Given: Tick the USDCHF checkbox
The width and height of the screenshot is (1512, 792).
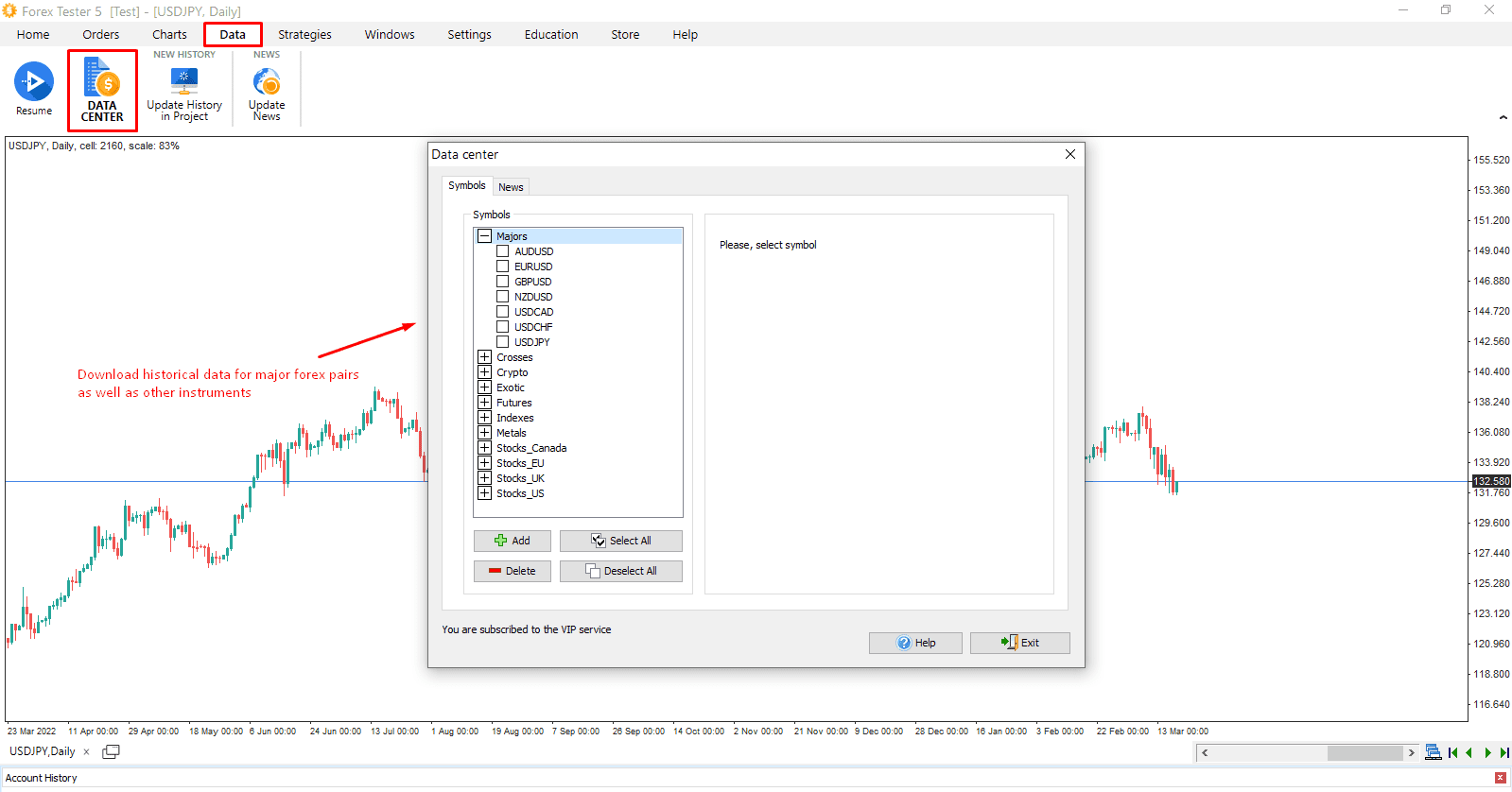Looking at the screenshot, I should coord(503,327).
